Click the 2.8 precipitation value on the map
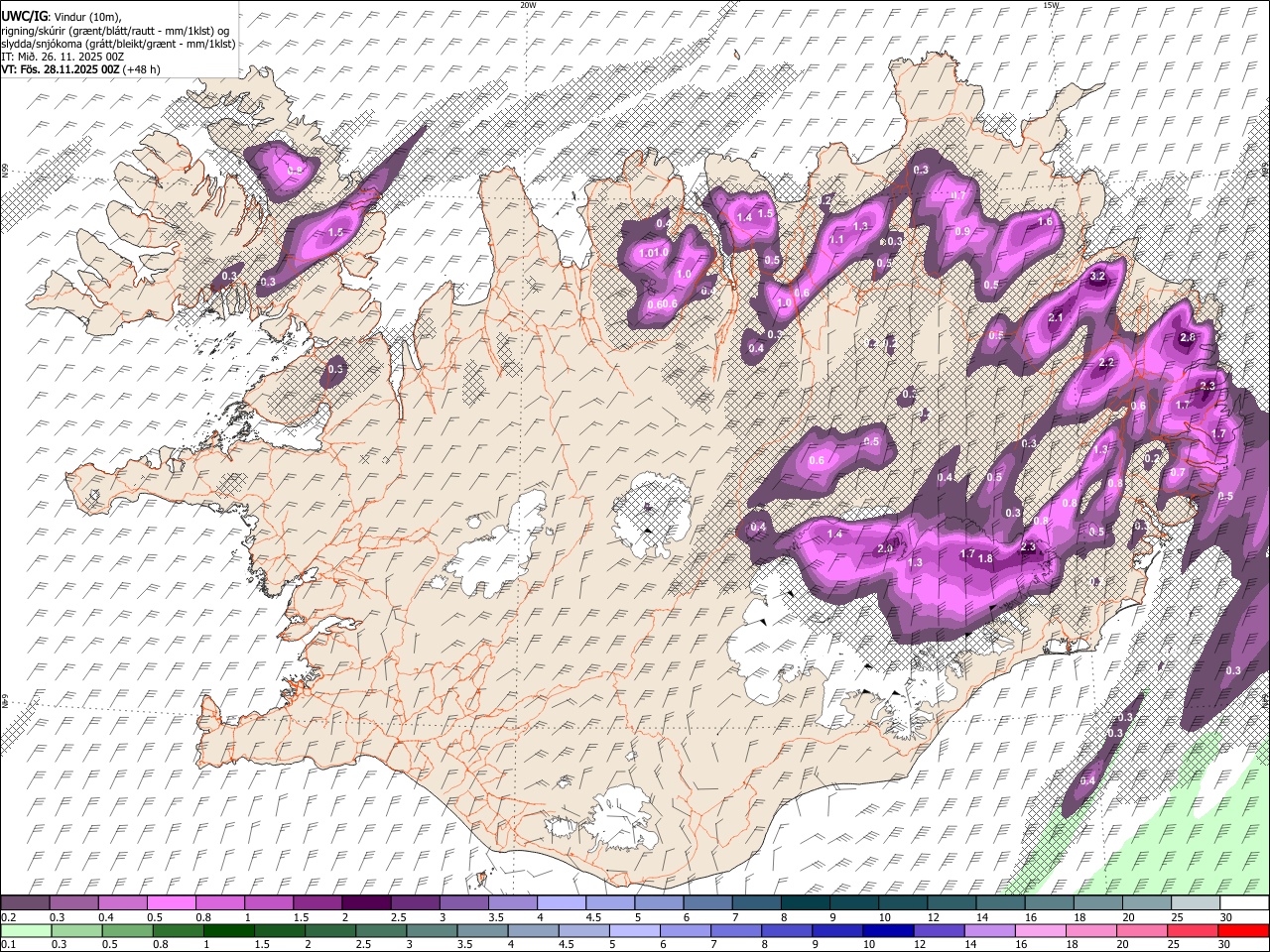The width and height of the screenshot is (1270, 952). [1188, 338]
